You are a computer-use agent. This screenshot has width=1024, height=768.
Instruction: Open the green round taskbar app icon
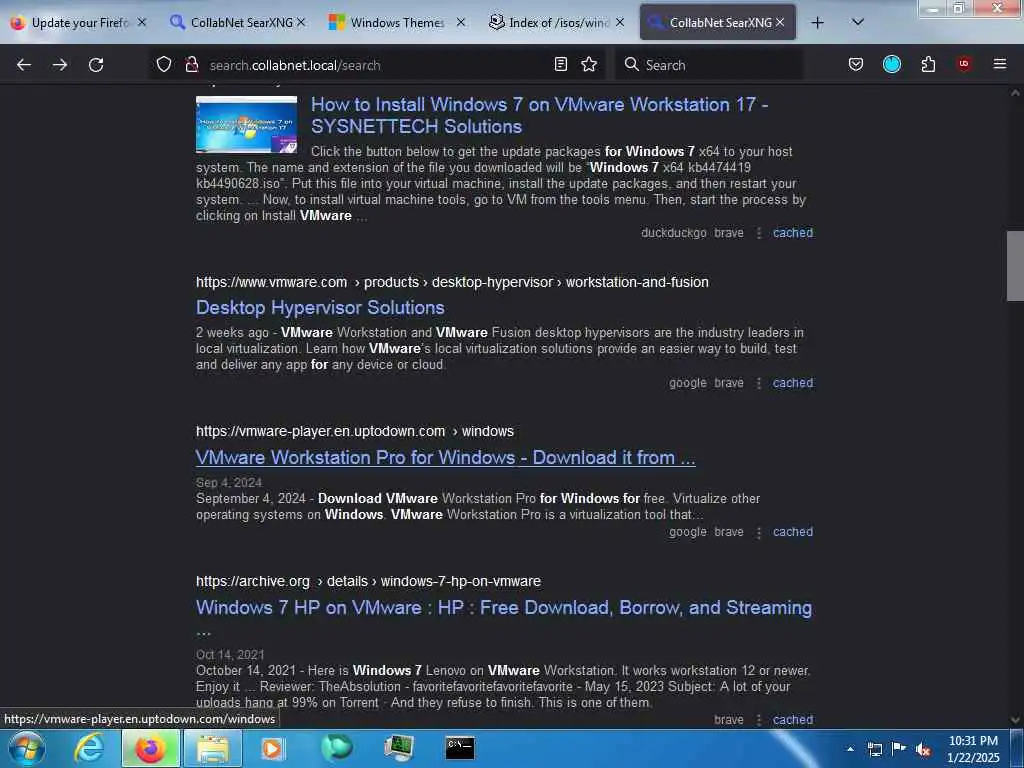(337, 748)
